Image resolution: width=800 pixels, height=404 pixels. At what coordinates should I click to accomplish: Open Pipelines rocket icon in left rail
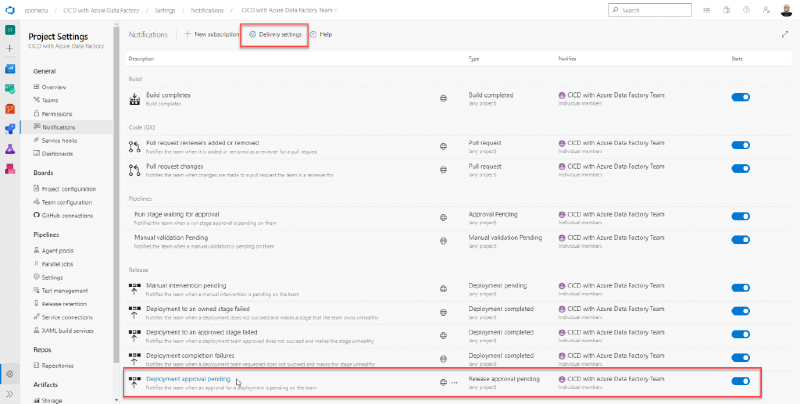coord(9,129)
